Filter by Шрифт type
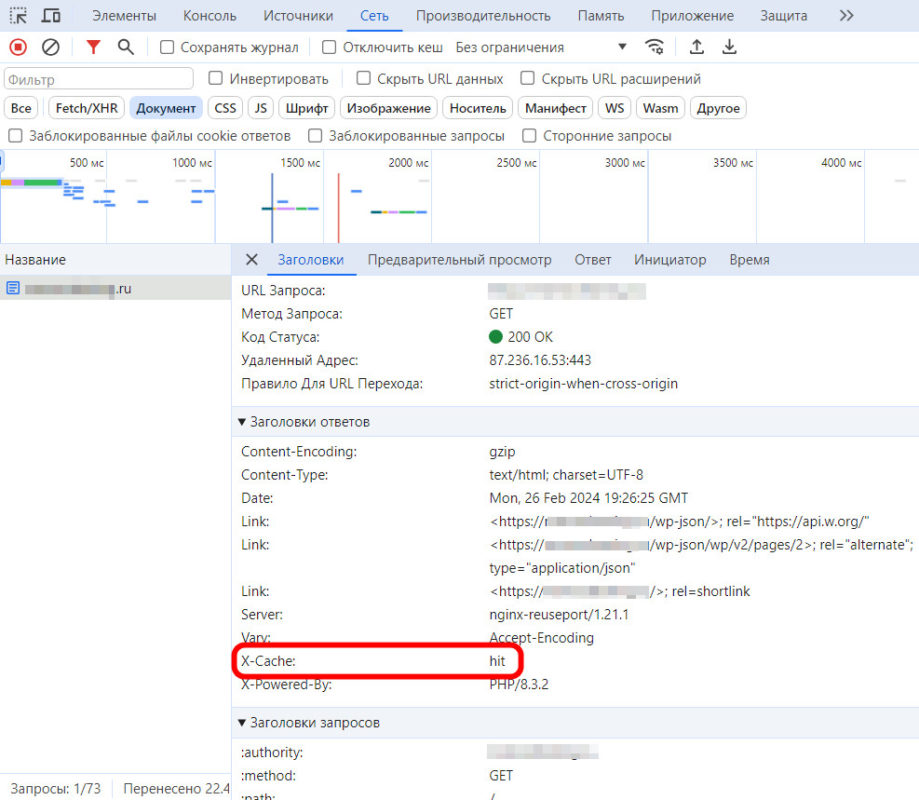 307,108
